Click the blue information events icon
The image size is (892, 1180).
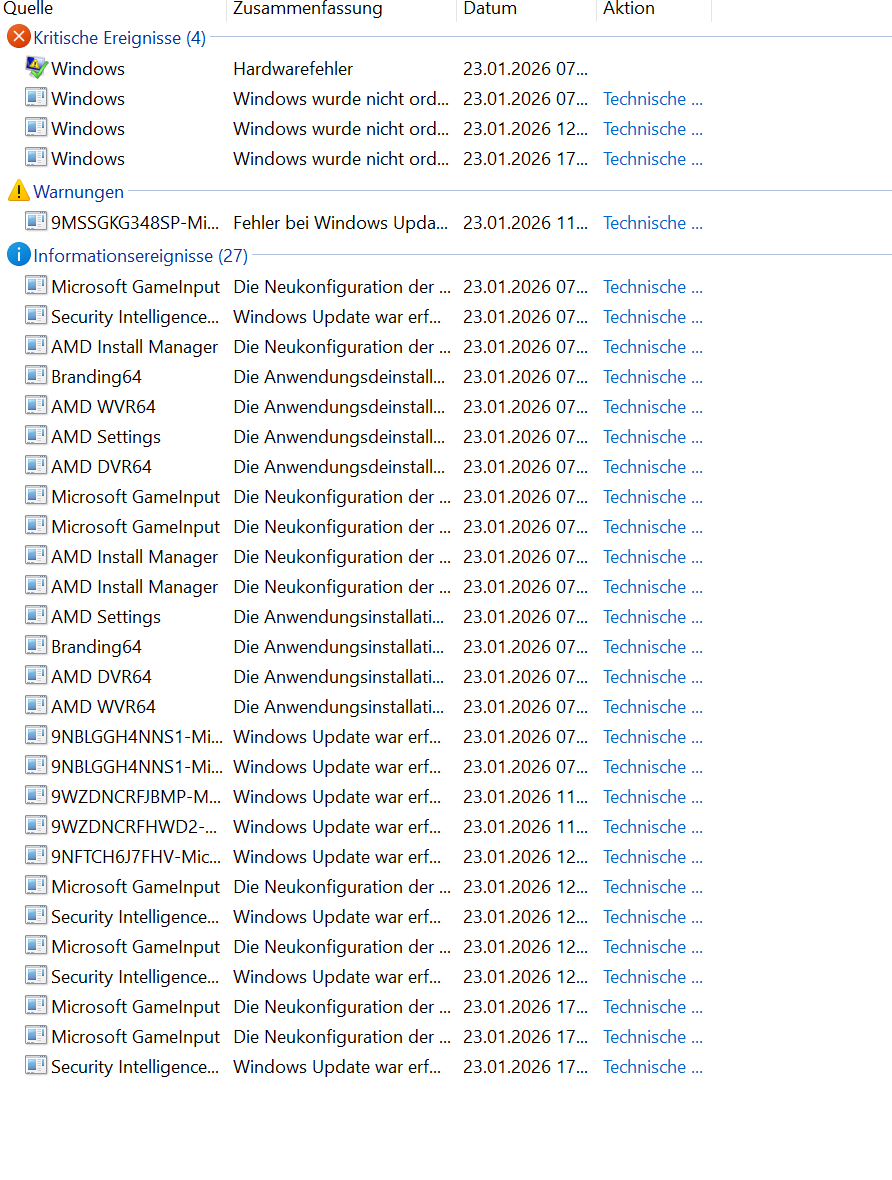(x=18, y=255)
